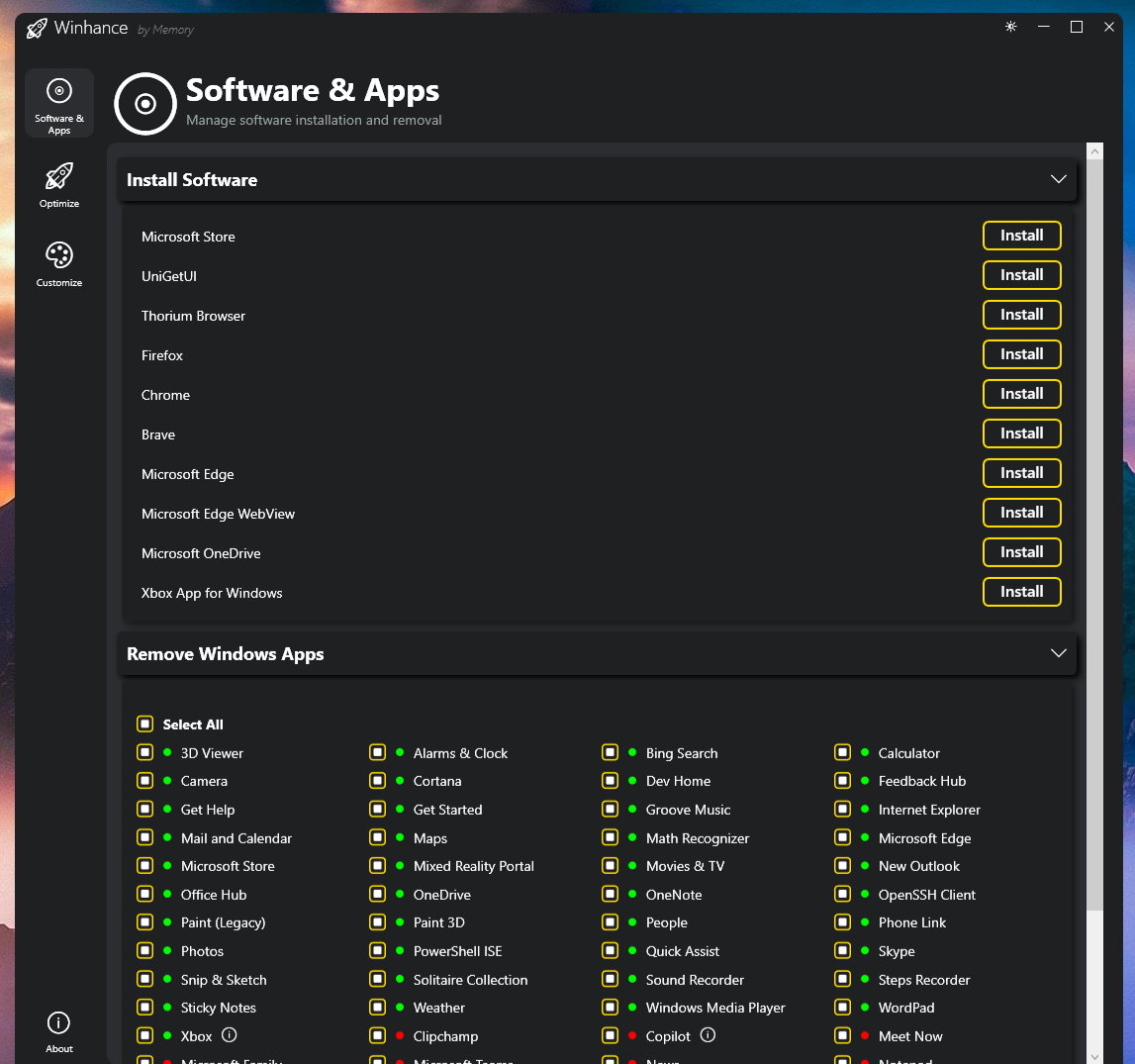Open the Customize palette icon in sidebar
The width and height of the screenshot is (1135, 1064).
coord(59,256)
